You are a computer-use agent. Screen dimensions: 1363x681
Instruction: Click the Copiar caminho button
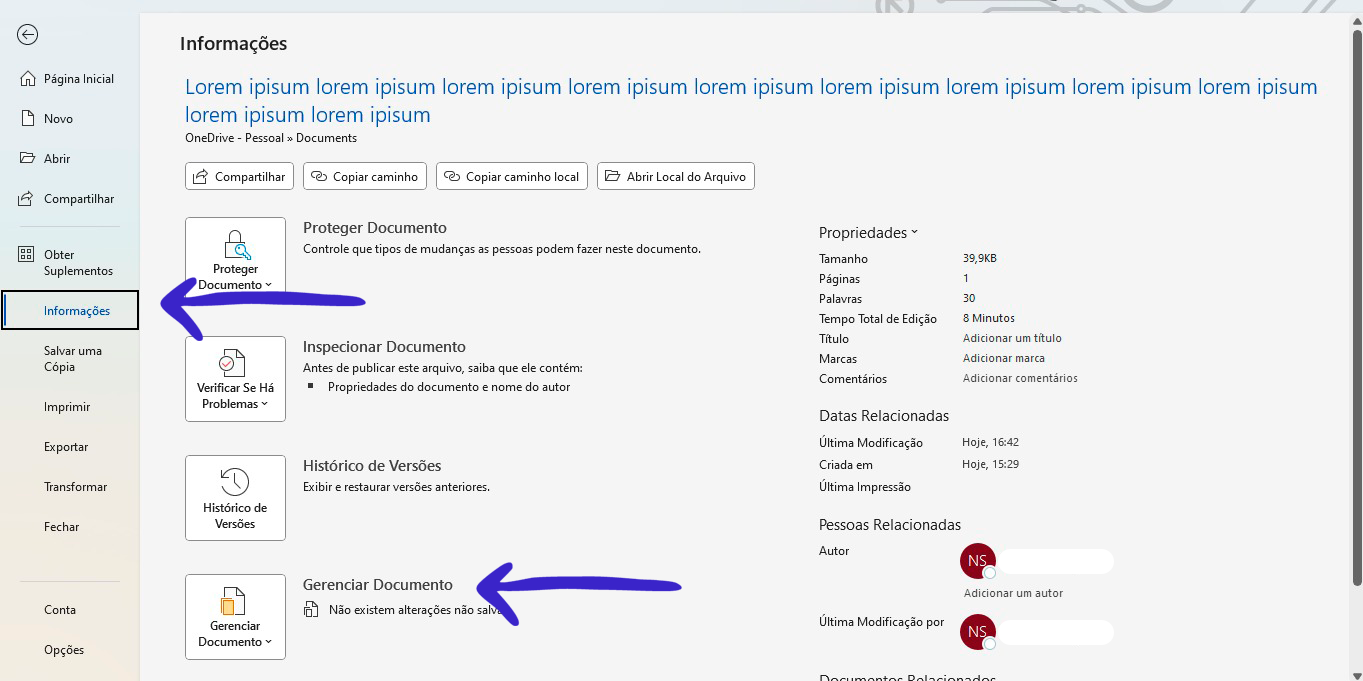[x=365, y=177]
